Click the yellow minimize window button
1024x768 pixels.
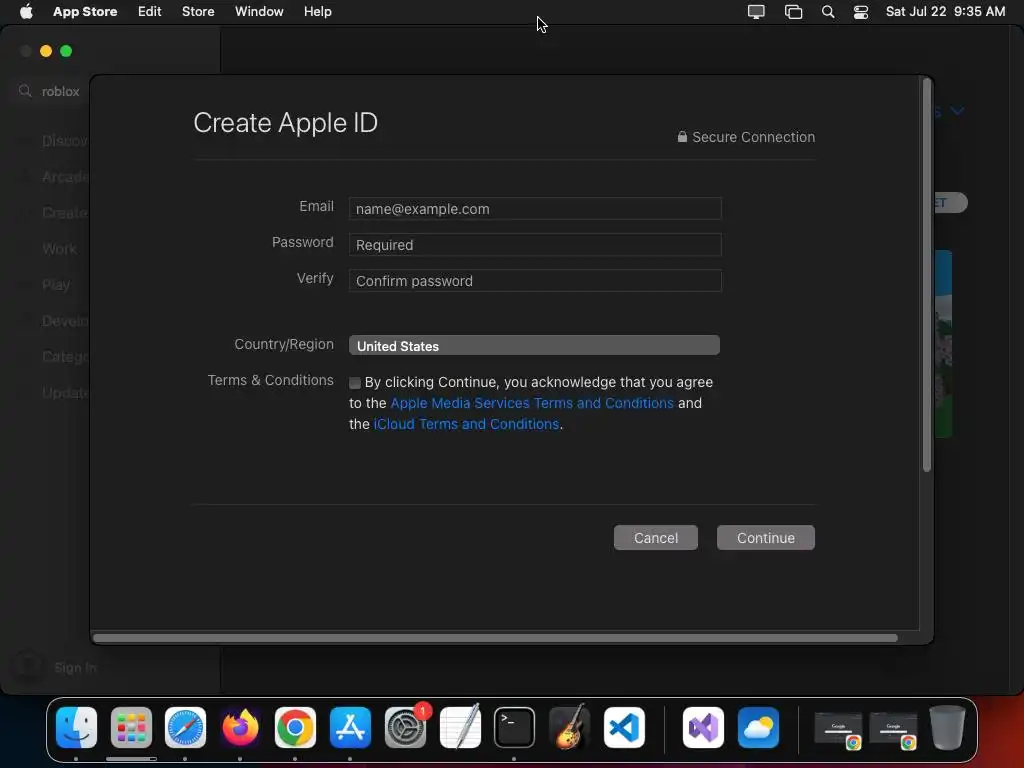point(46,51)
